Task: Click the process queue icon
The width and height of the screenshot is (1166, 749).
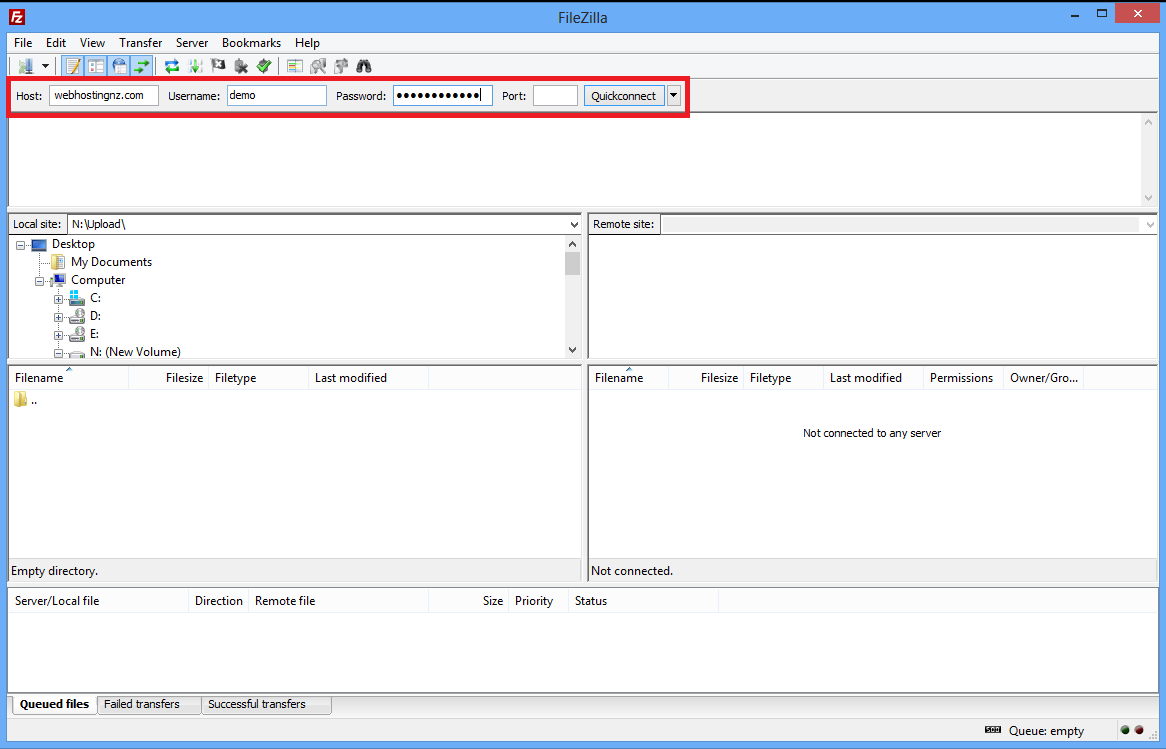Action: [x=195, y=66]
